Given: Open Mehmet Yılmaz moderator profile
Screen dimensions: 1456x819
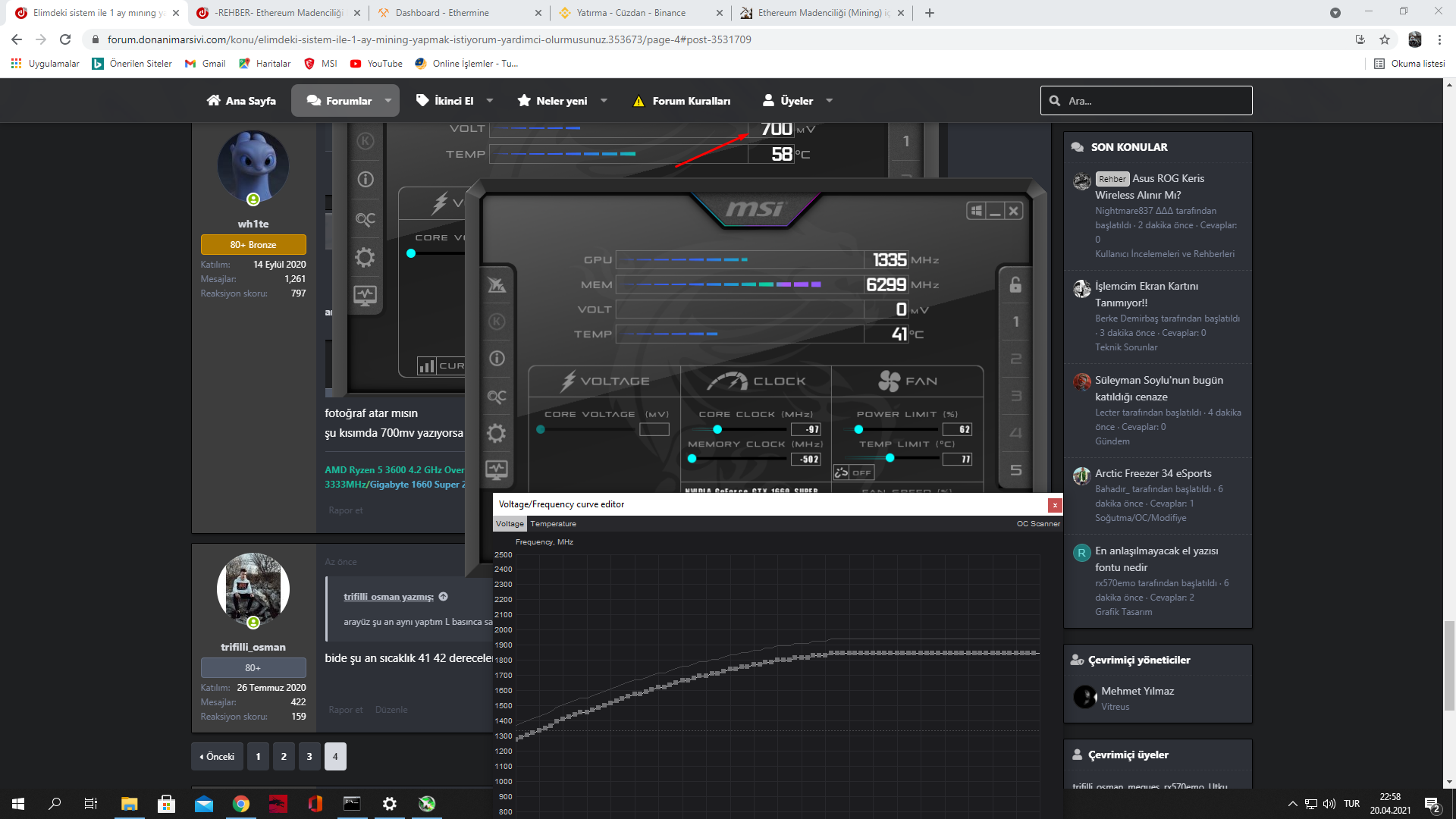Looking at the screenshot, I should click(1137, 691).
